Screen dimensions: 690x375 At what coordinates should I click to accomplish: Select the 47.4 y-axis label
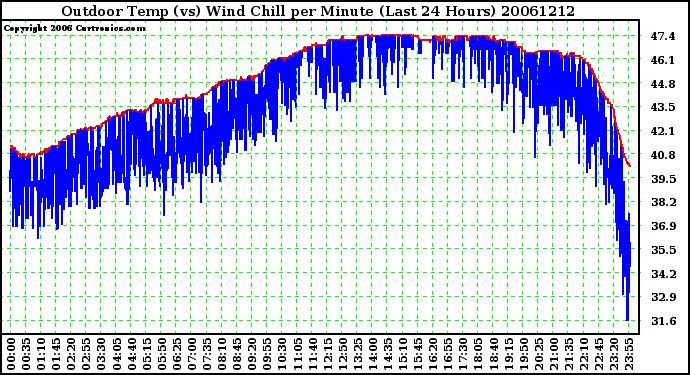point(663,36)
